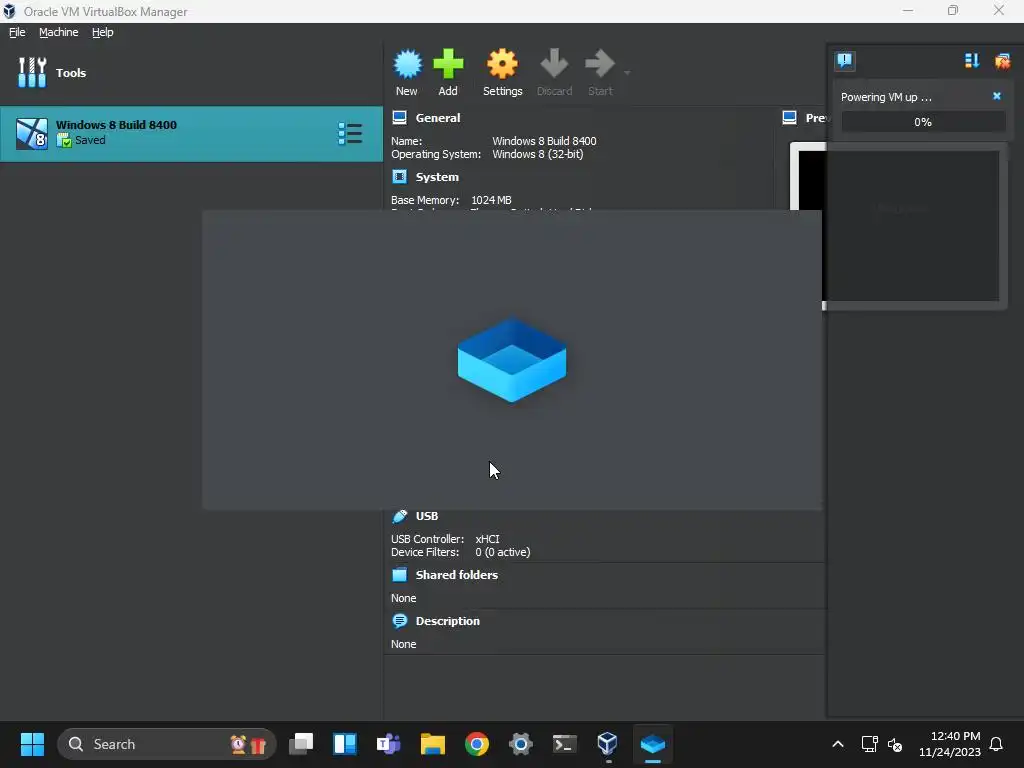Screen dimensions: 1024x768
Task: Open the File menu
Action: tap(17, 32)
